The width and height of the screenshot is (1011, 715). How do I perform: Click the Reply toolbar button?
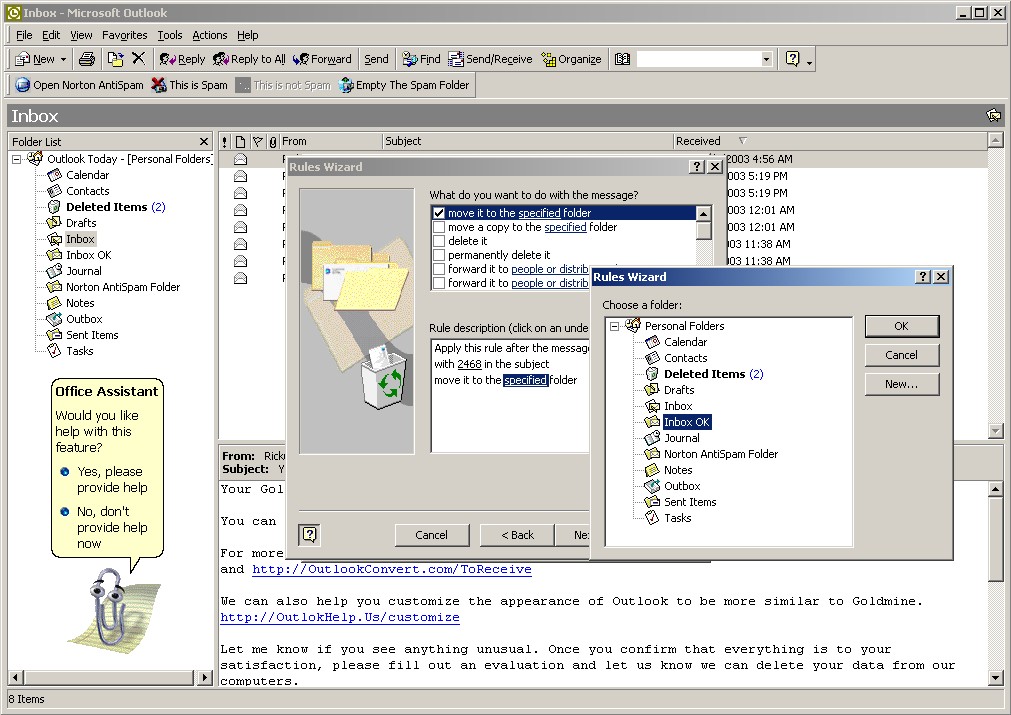[182, 59]
